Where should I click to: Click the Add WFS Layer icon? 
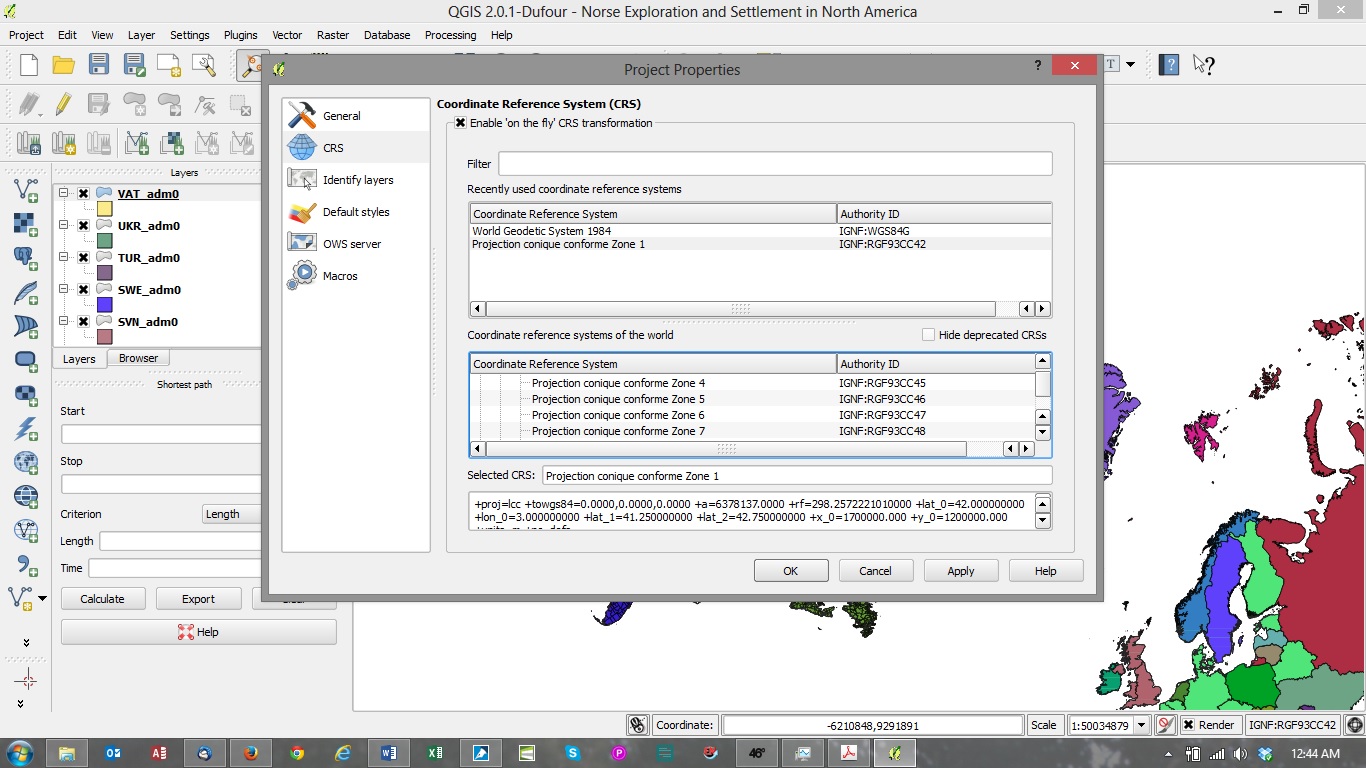26,530
